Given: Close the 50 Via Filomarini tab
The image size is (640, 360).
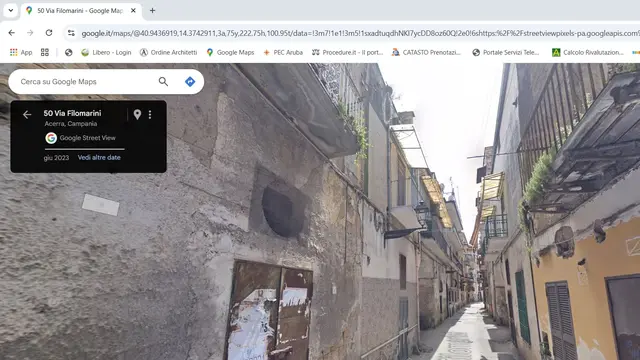Looking at the screenshot, I should (x=133, y=11).
